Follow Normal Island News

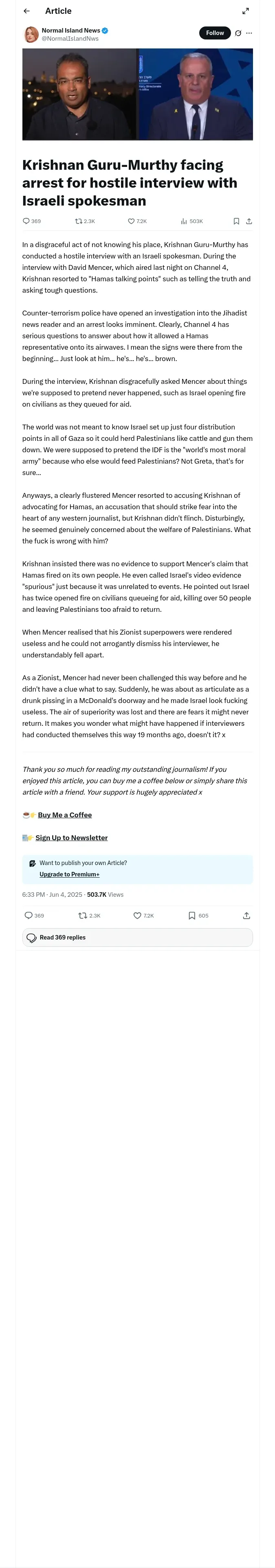click(x=215, y=33)
